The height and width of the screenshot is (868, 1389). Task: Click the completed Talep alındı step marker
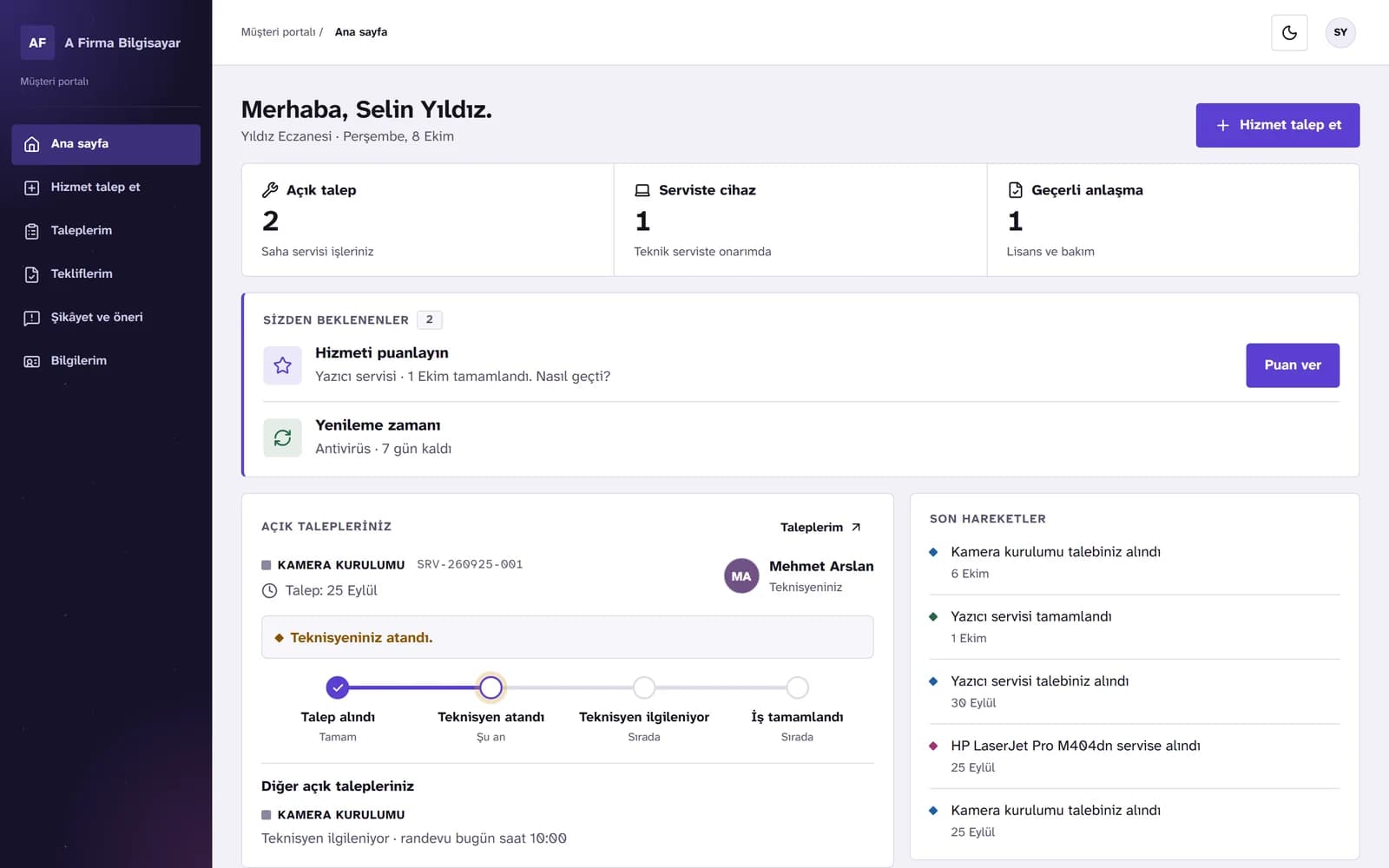338,687
